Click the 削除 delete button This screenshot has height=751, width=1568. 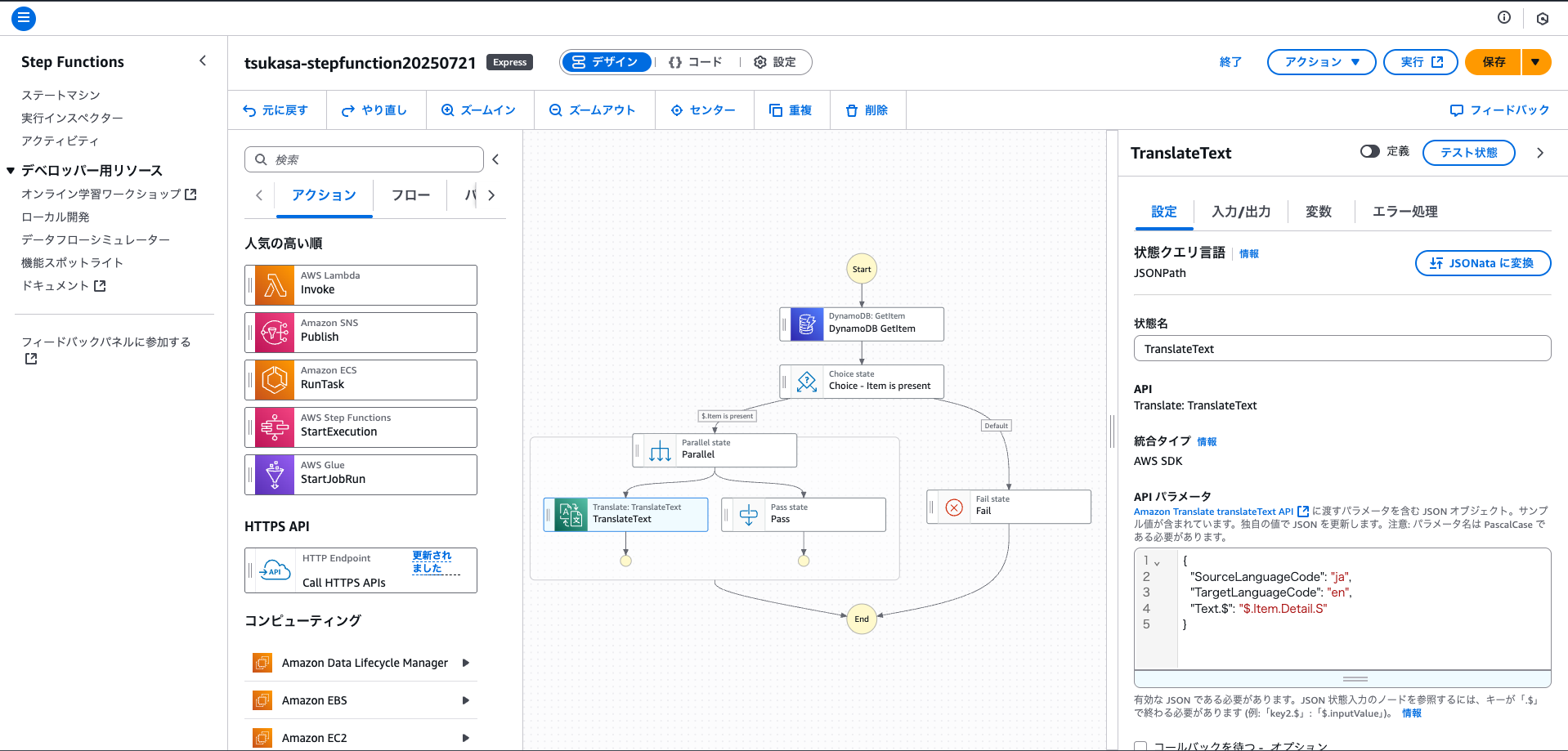click(867, 110)
